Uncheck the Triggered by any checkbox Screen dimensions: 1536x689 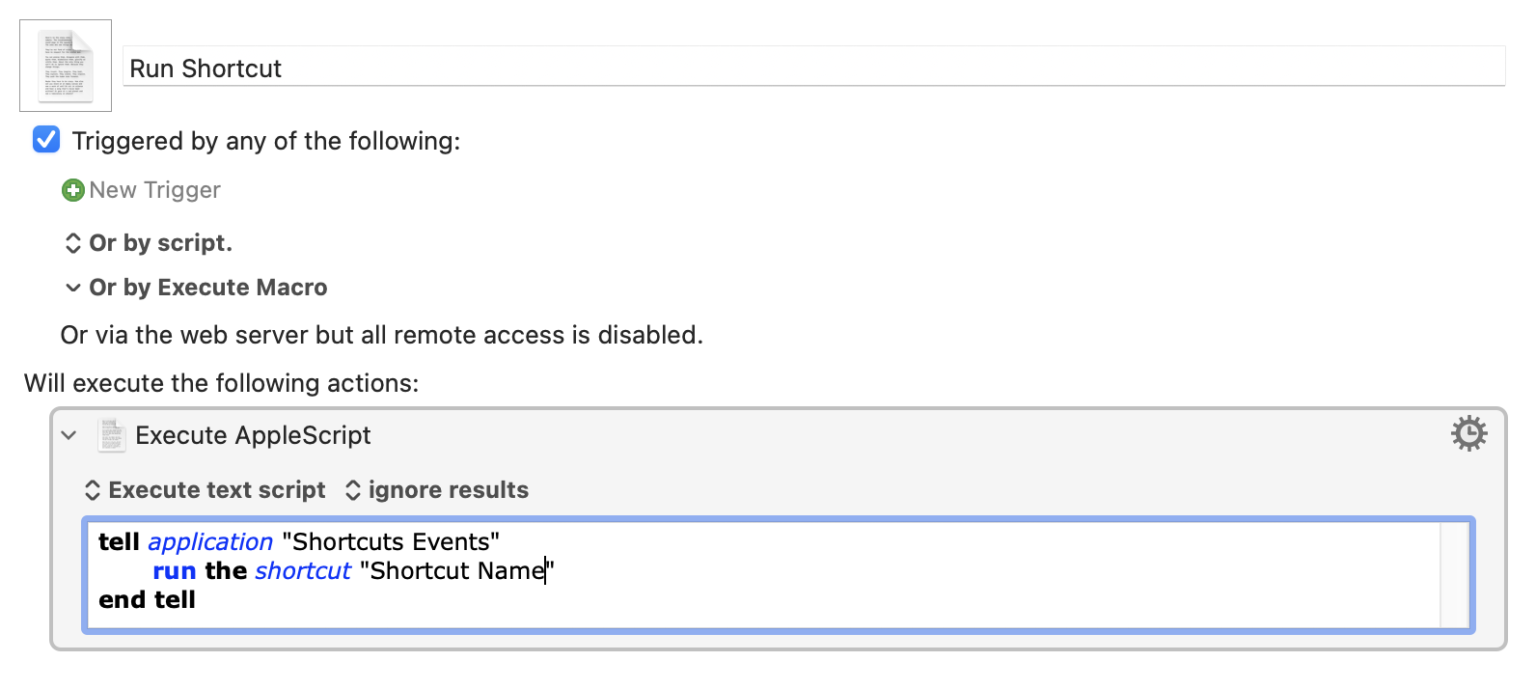[46, 140]
